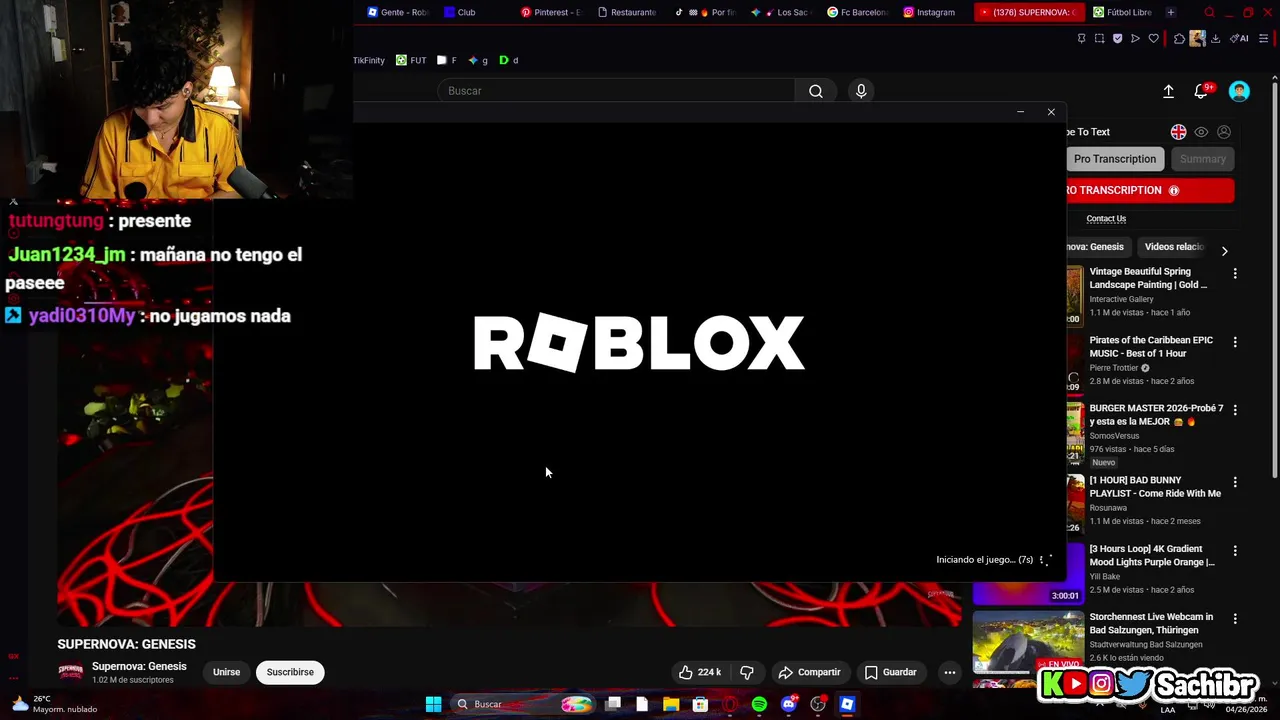Screen dimensions: 1280x720
Task: Switch to the Roblox taskbar icon
Action: (x=847, y=704)
